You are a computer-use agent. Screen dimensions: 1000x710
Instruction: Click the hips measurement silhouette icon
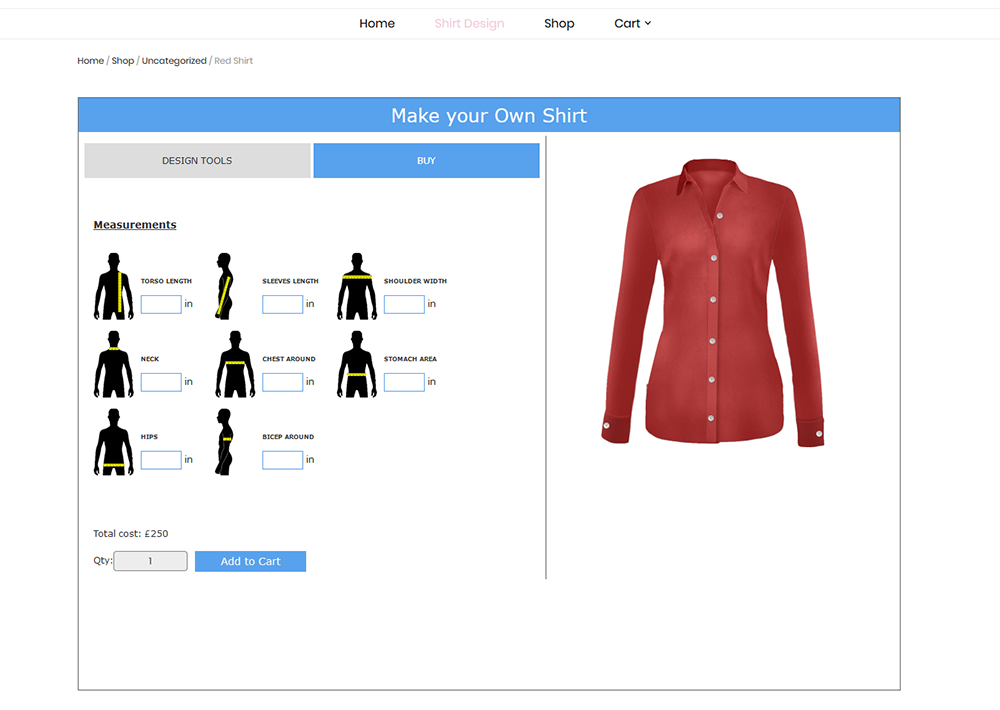(114, 442)
